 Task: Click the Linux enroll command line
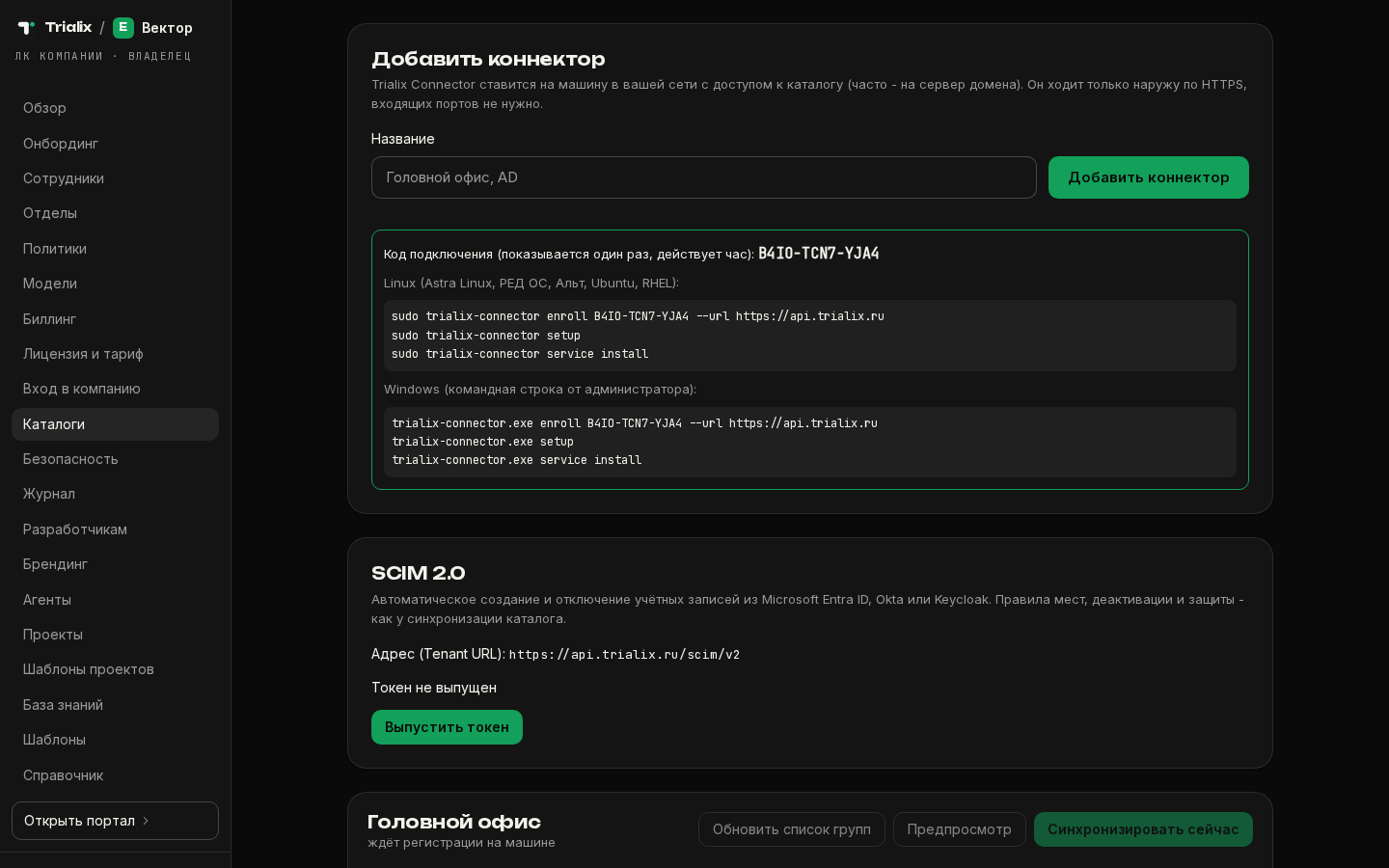pyautogui.click(x=638, y=316)
